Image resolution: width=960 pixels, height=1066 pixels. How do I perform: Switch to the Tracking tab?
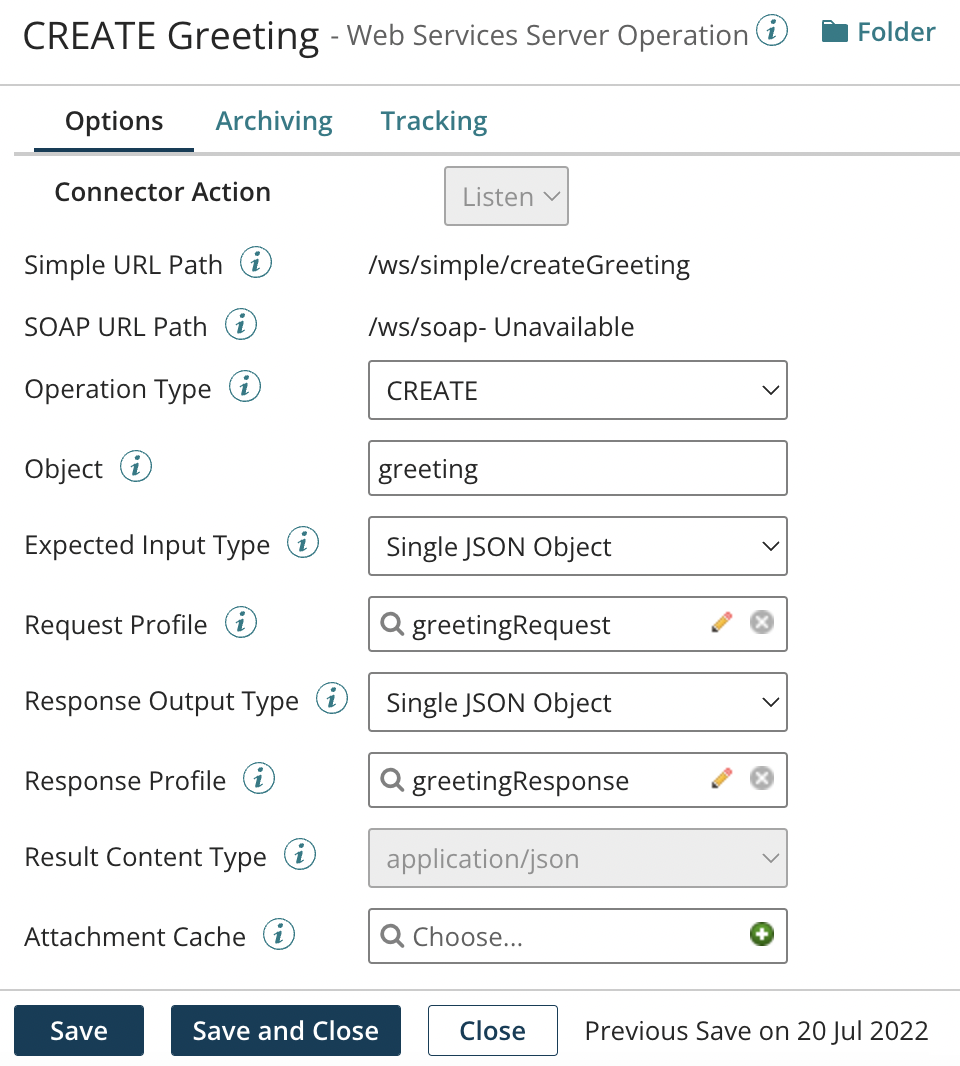[x=433, y=120]
